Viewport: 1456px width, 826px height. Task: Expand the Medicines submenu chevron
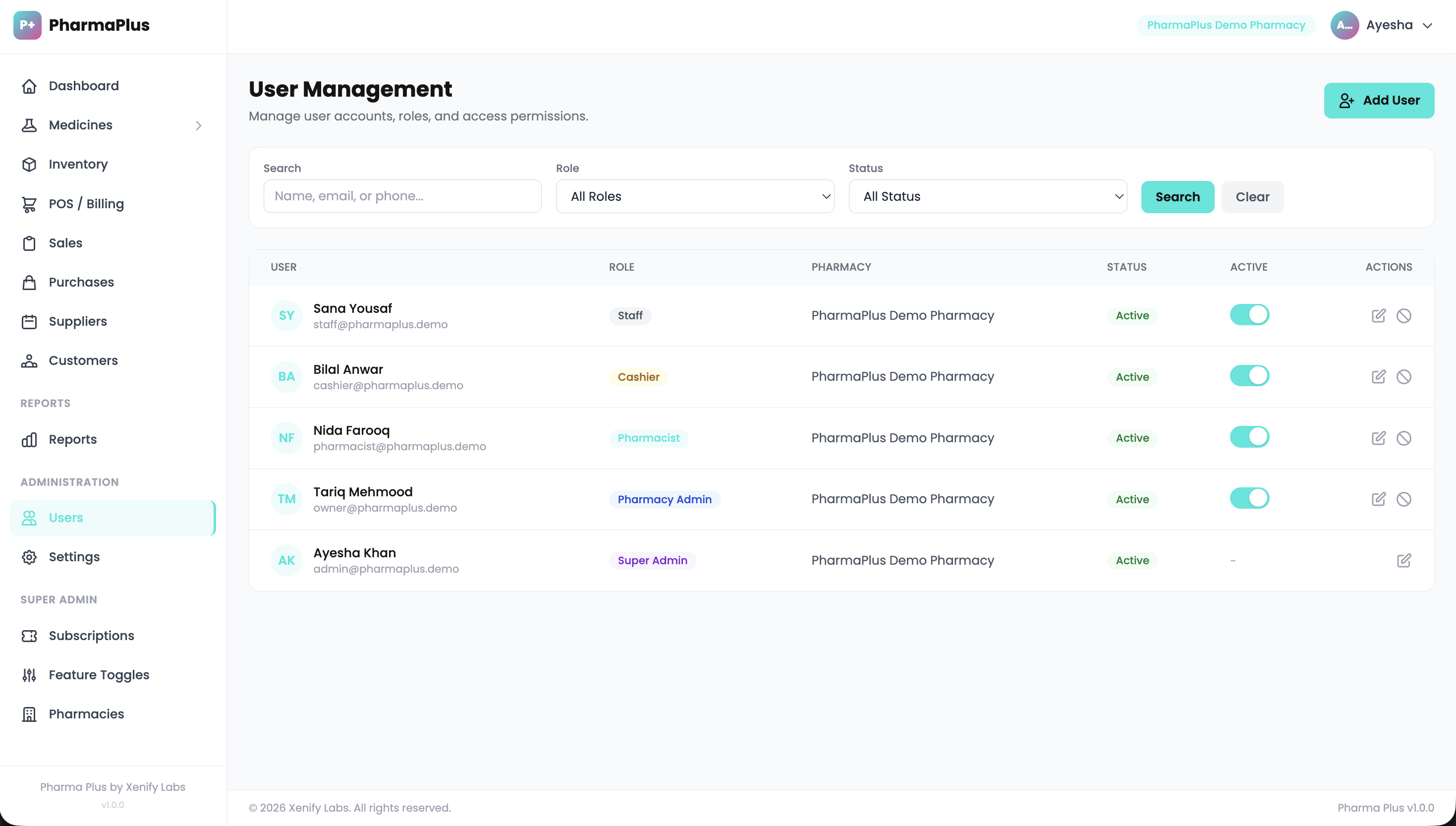[198, 125]
